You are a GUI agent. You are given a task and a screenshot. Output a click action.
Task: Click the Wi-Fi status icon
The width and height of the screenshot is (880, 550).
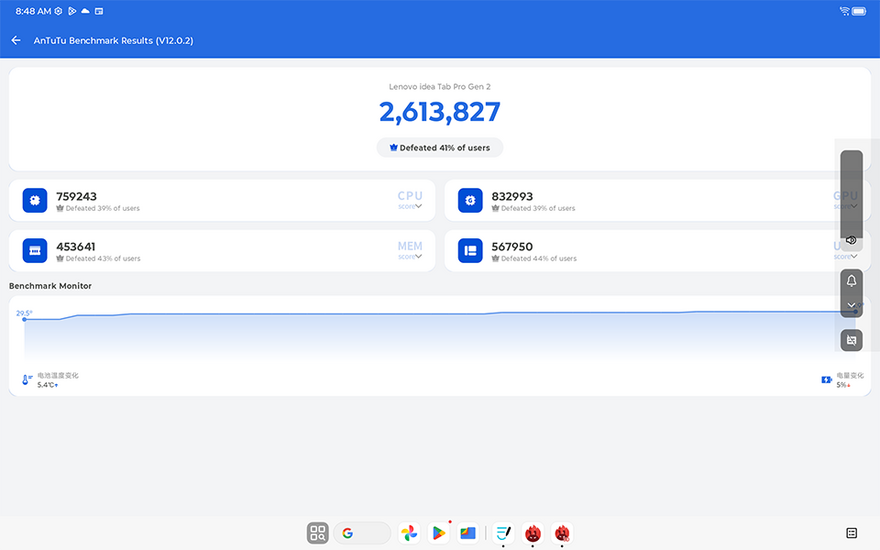(x=845, y=11)
